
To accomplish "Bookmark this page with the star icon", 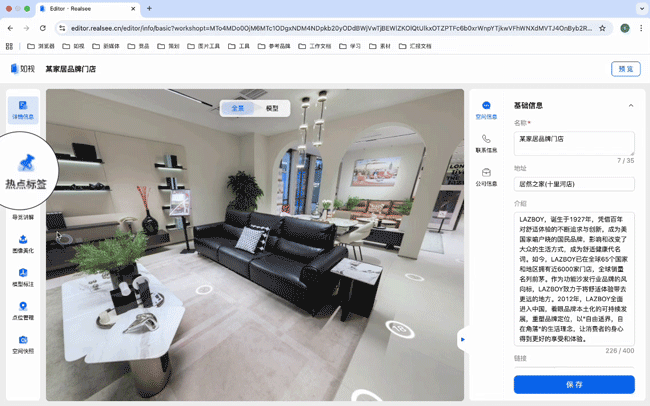I will click(602, 29).
